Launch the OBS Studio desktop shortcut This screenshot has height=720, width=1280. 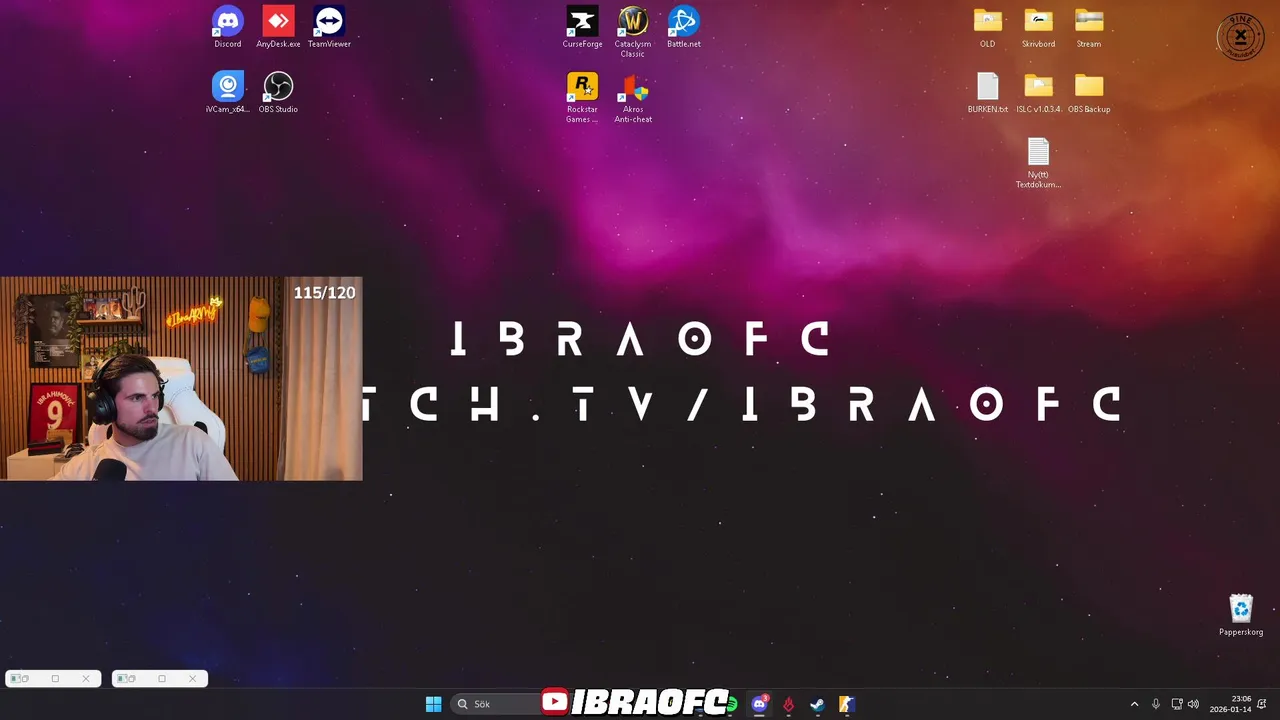[278, 92]
